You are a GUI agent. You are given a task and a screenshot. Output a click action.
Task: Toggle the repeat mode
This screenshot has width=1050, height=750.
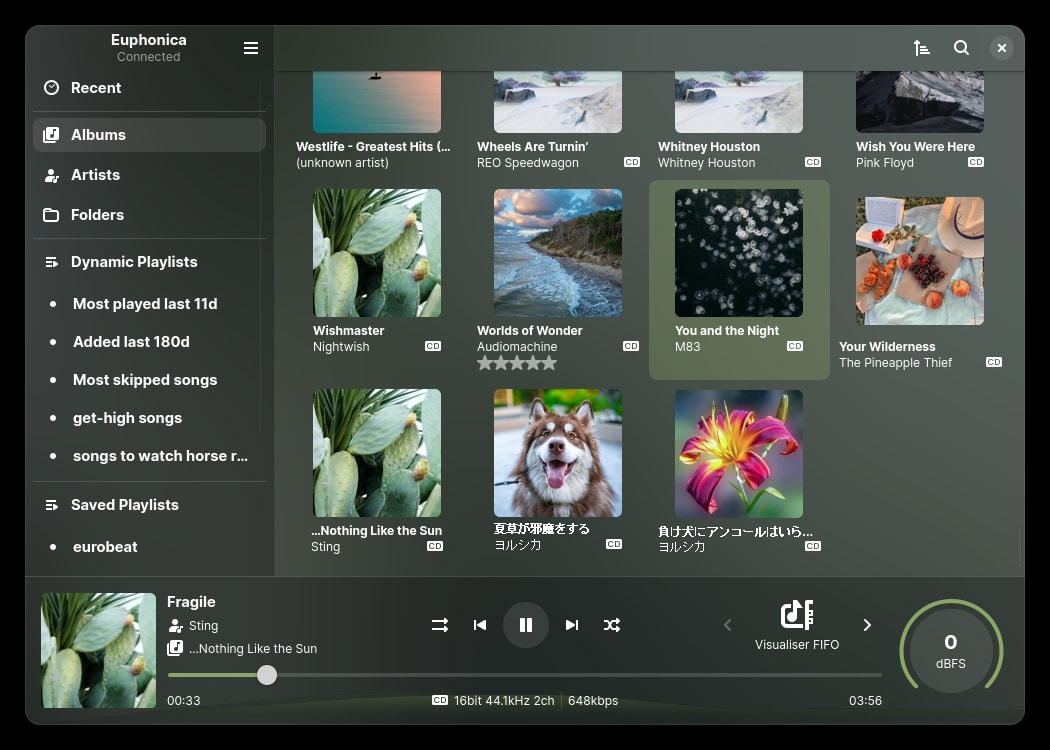440,625
